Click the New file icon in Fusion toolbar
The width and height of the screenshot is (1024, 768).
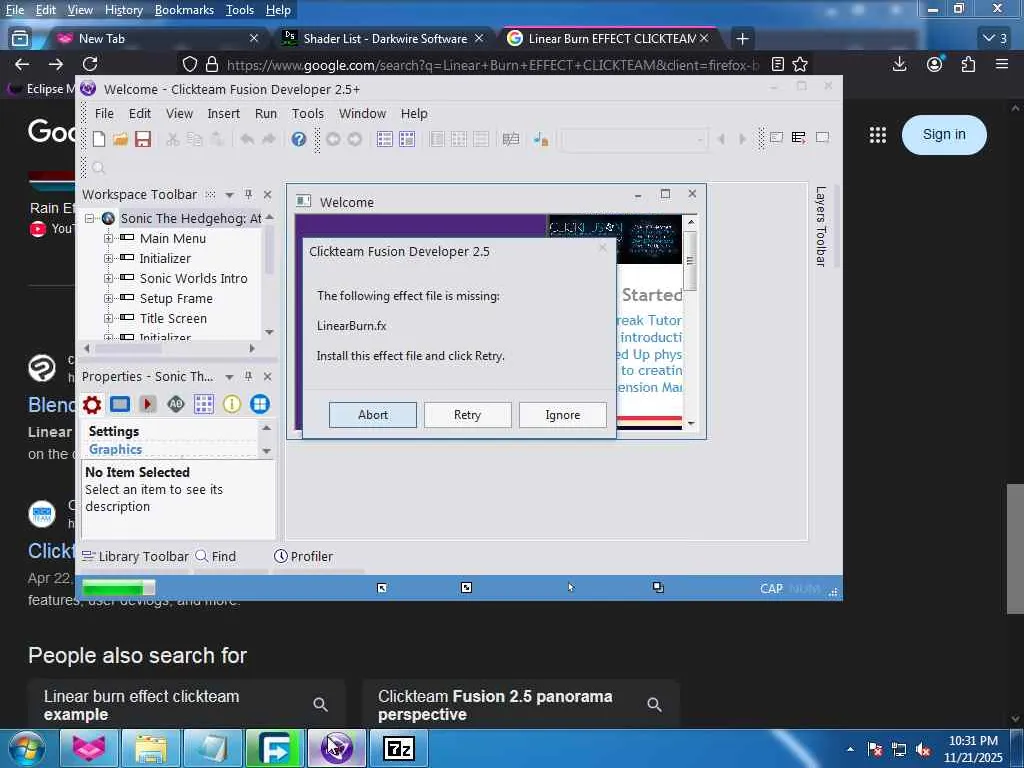[x=99, y=139]
